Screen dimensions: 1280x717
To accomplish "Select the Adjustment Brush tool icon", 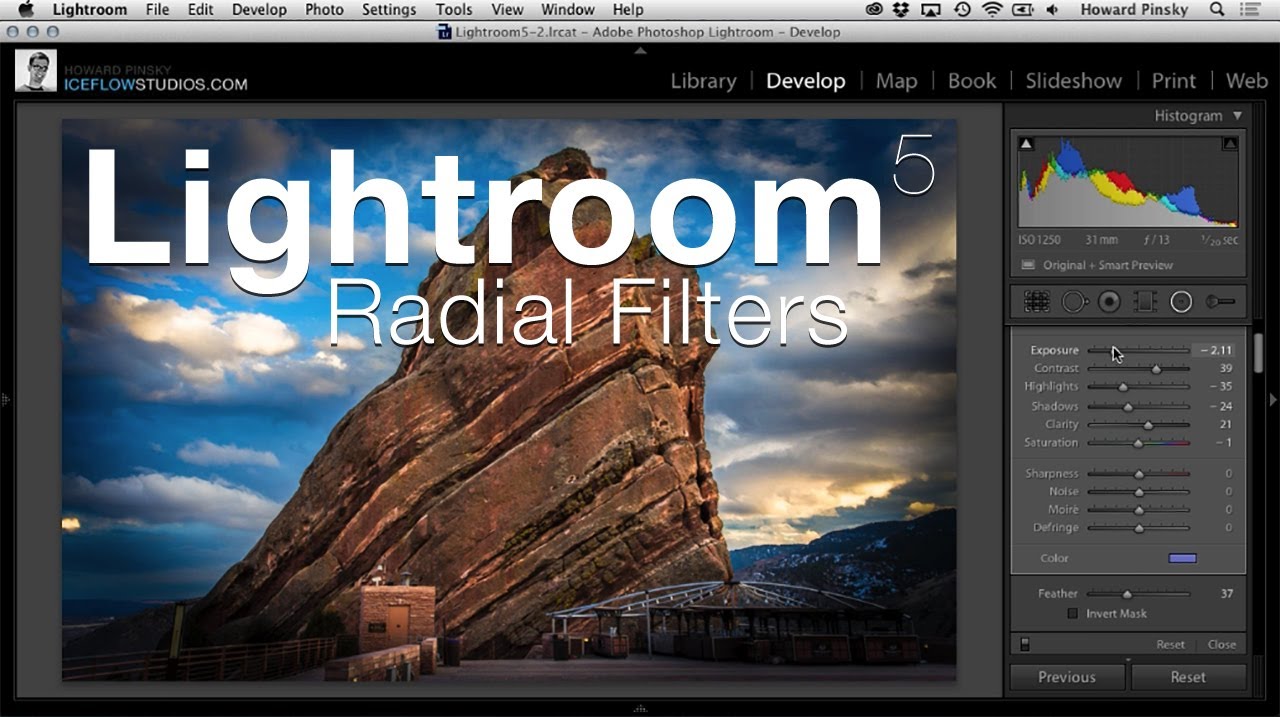I will pyautogui.click(x=1220, y=301).
